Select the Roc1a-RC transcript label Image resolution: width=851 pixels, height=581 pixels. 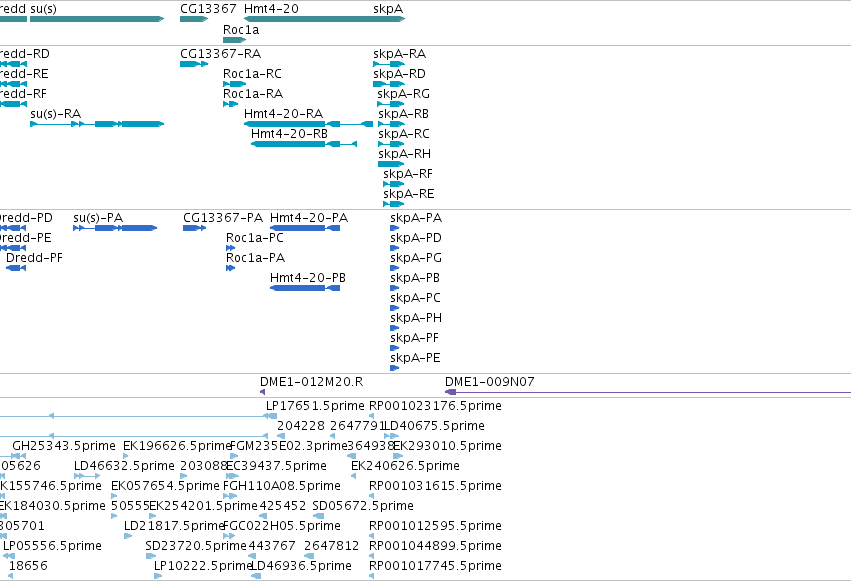[252, 74]
